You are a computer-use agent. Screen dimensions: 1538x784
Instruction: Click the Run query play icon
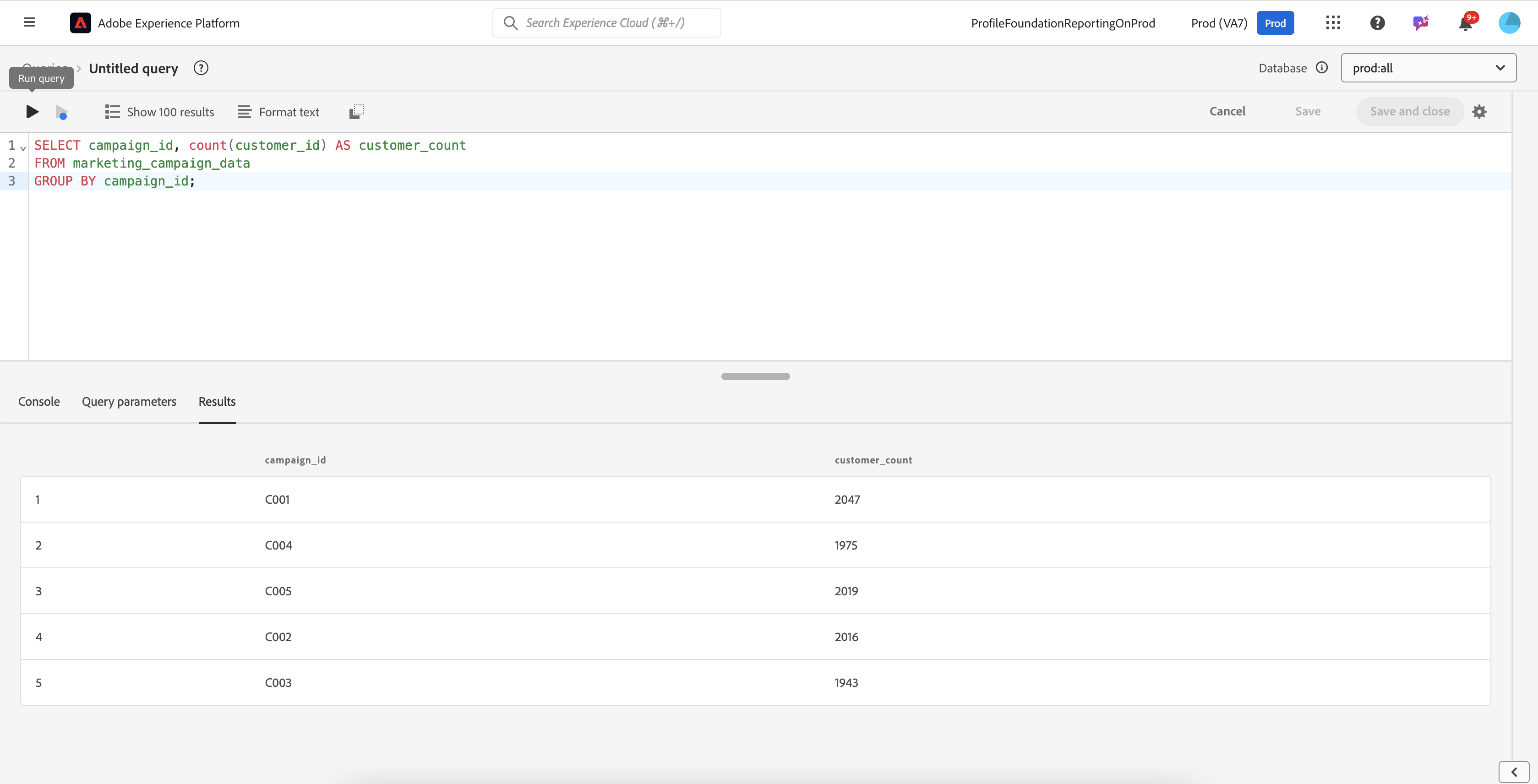(32, 112)
